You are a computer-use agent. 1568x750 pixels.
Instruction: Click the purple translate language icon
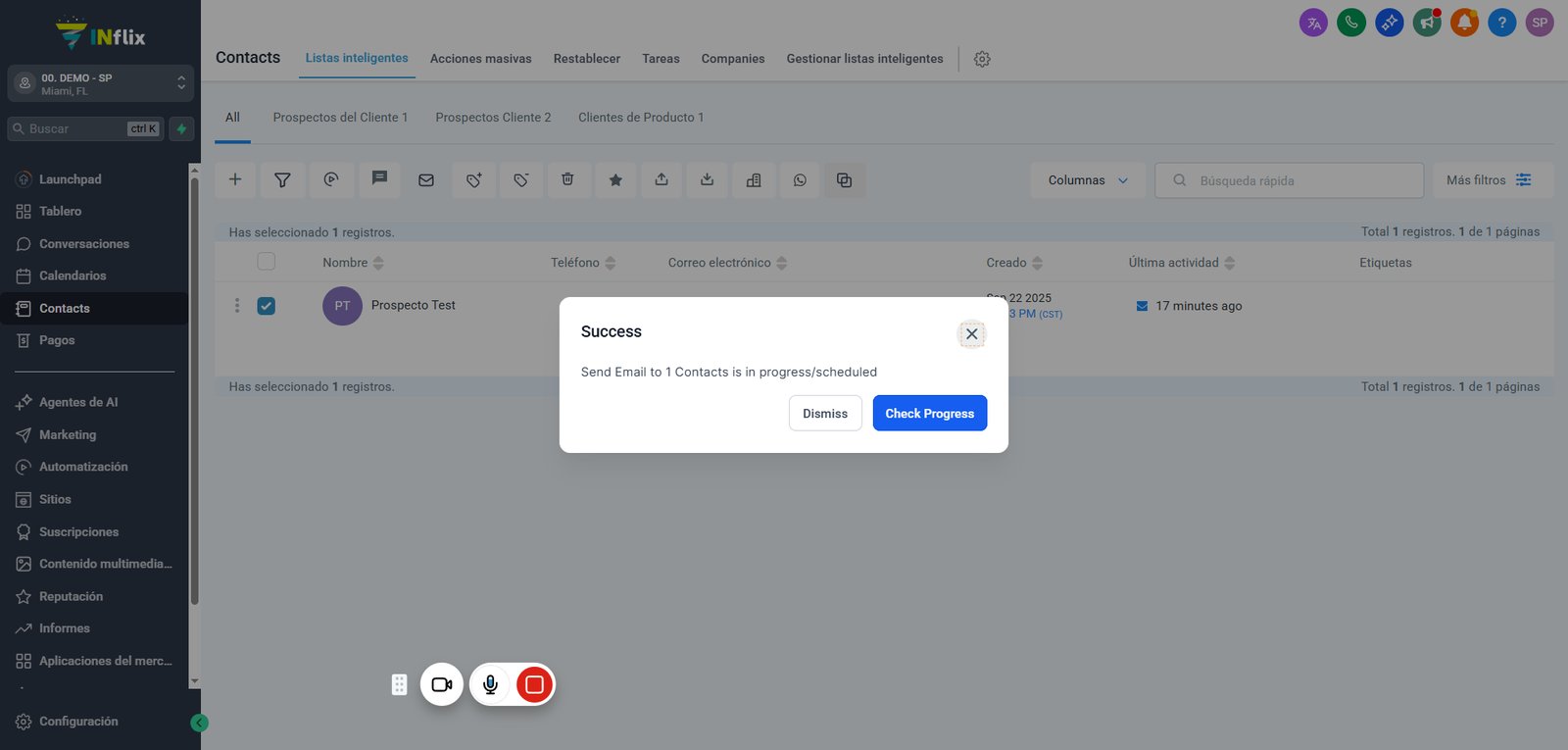pos(1313,23)
